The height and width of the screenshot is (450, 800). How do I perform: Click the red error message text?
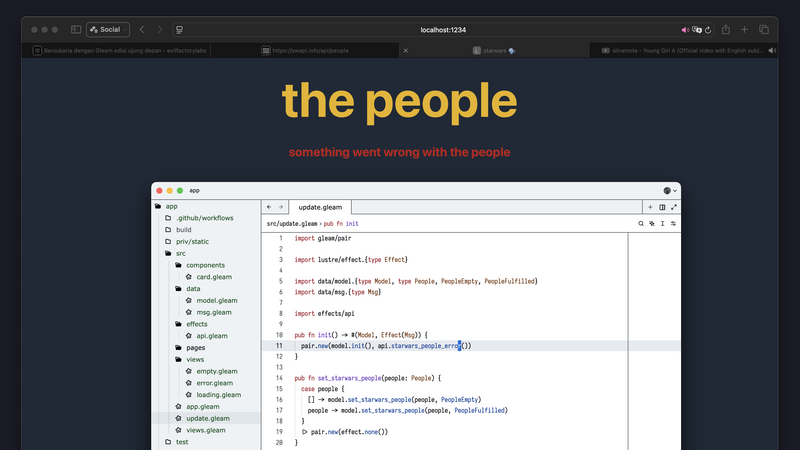pyautogui.click(x=399, y=152)
